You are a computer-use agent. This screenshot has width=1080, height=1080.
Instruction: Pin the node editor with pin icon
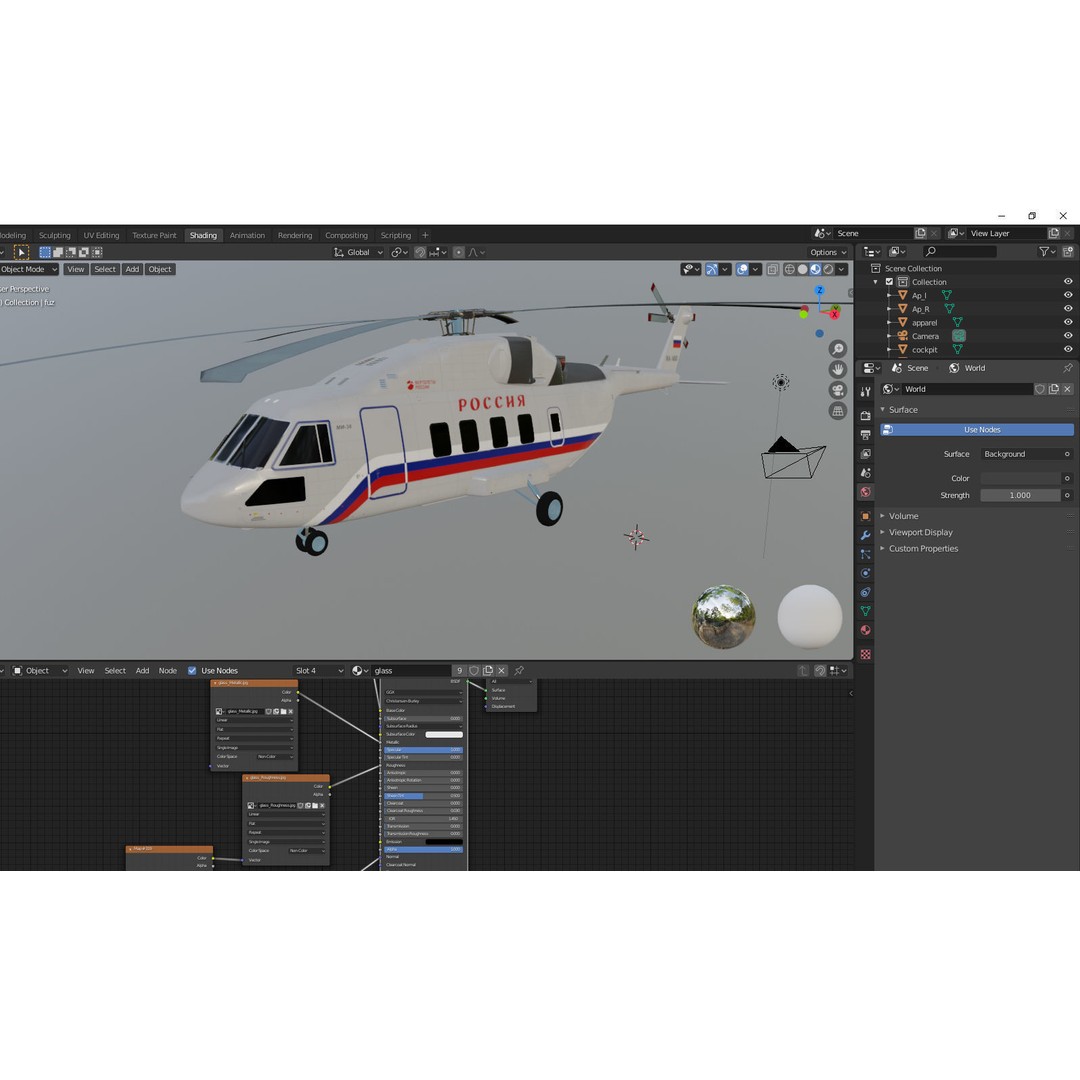pyautogui.click(x=519, y=670)
